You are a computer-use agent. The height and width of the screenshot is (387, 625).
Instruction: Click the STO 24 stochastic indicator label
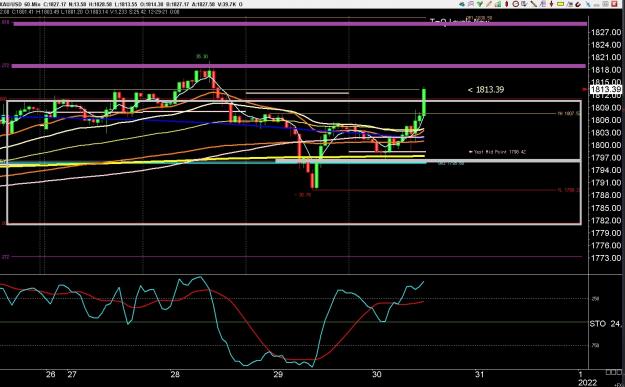[x=606, y=324]
